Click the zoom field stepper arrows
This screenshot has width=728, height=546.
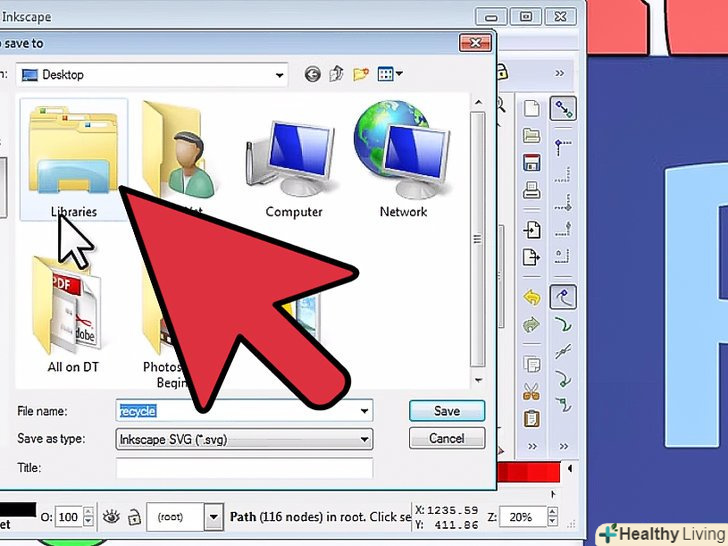click(552, 517)
